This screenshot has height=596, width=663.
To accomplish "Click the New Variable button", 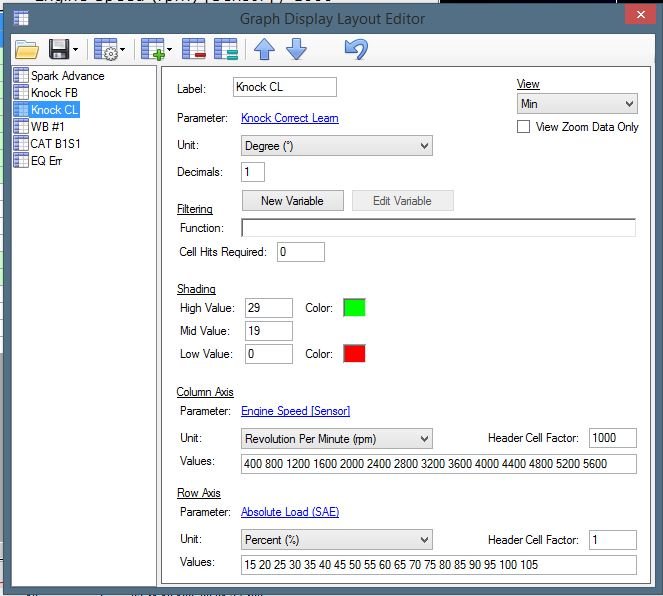I will [x=293, y=201].
